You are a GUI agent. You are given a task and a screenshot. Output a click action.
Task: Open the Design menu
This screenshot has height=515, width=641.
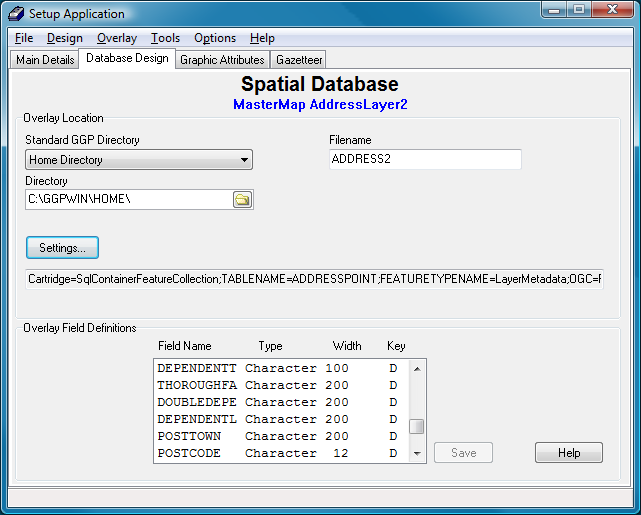point(65,38)
